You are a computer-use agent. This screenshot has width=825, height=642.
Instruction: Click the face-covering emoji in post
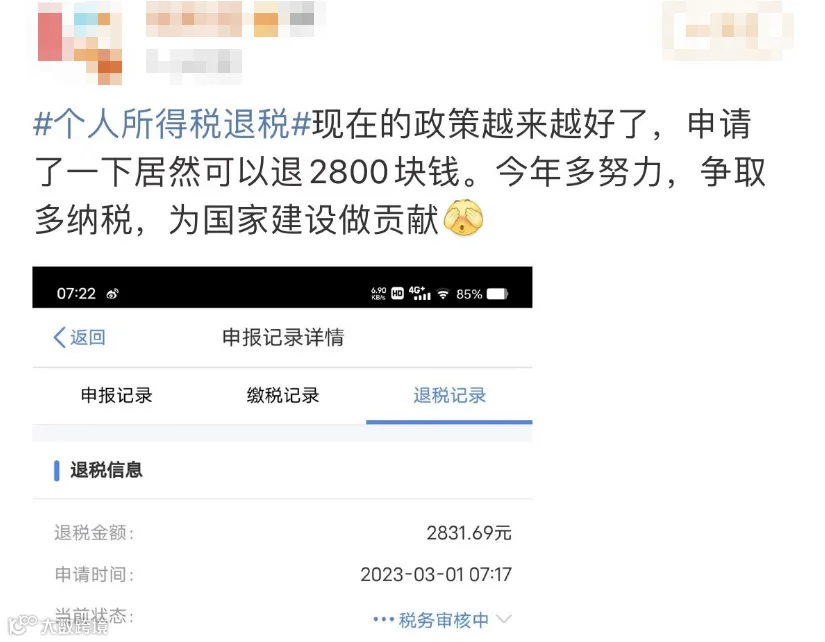click(x=464, y=218)
